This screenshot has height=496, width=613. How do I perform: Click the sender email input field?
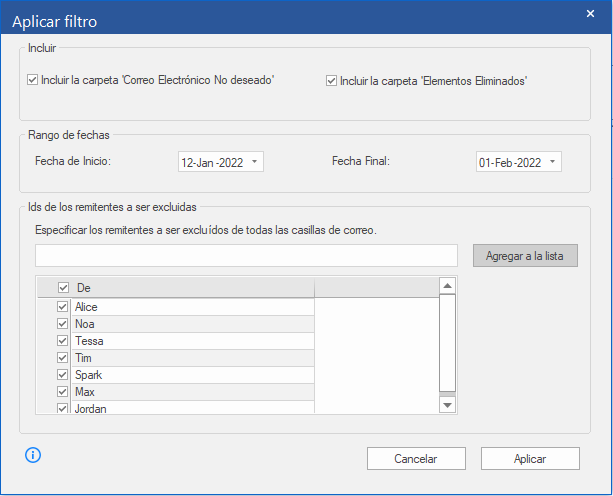click(245, 256)
